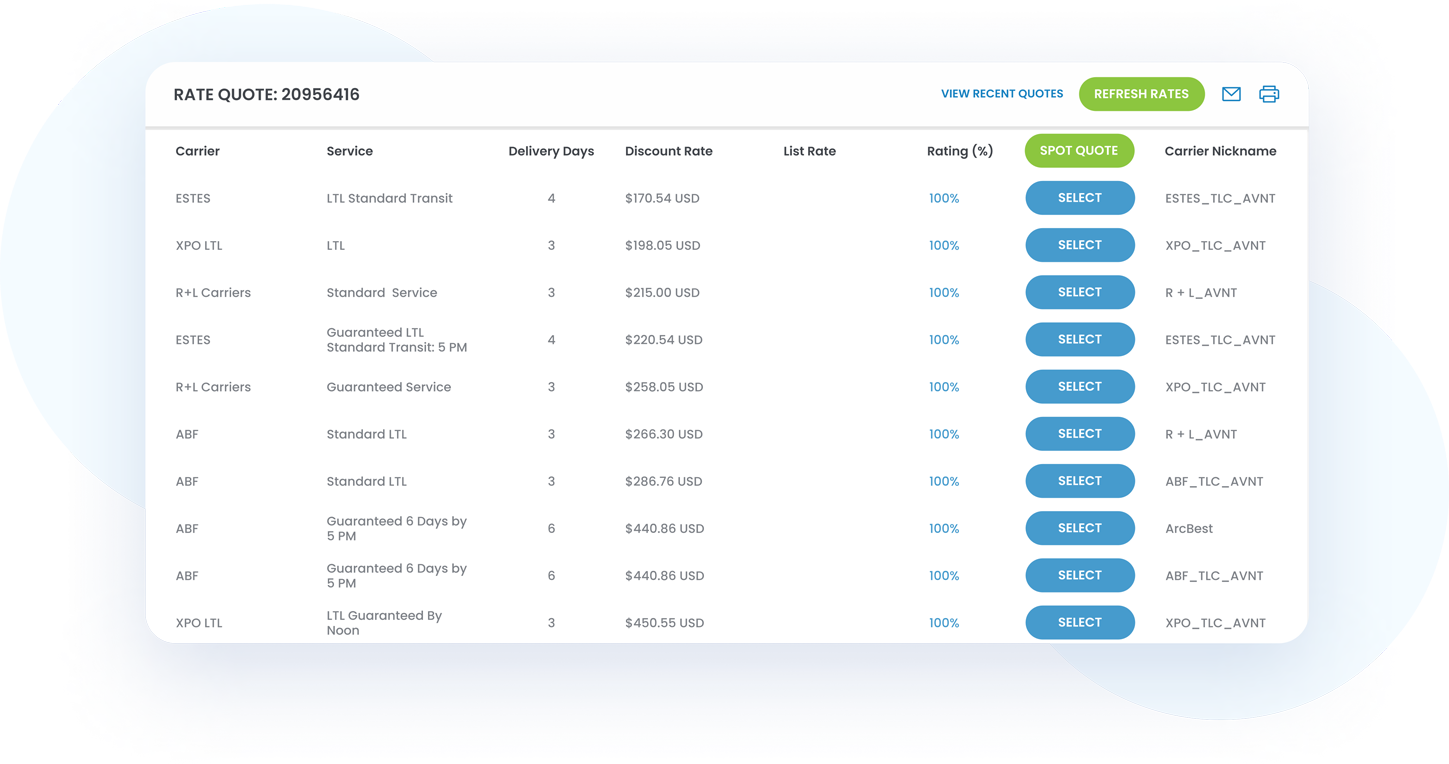Click the green Spot Quote button
This screenshot has height=764, width=1449.
click(1079, 151)
